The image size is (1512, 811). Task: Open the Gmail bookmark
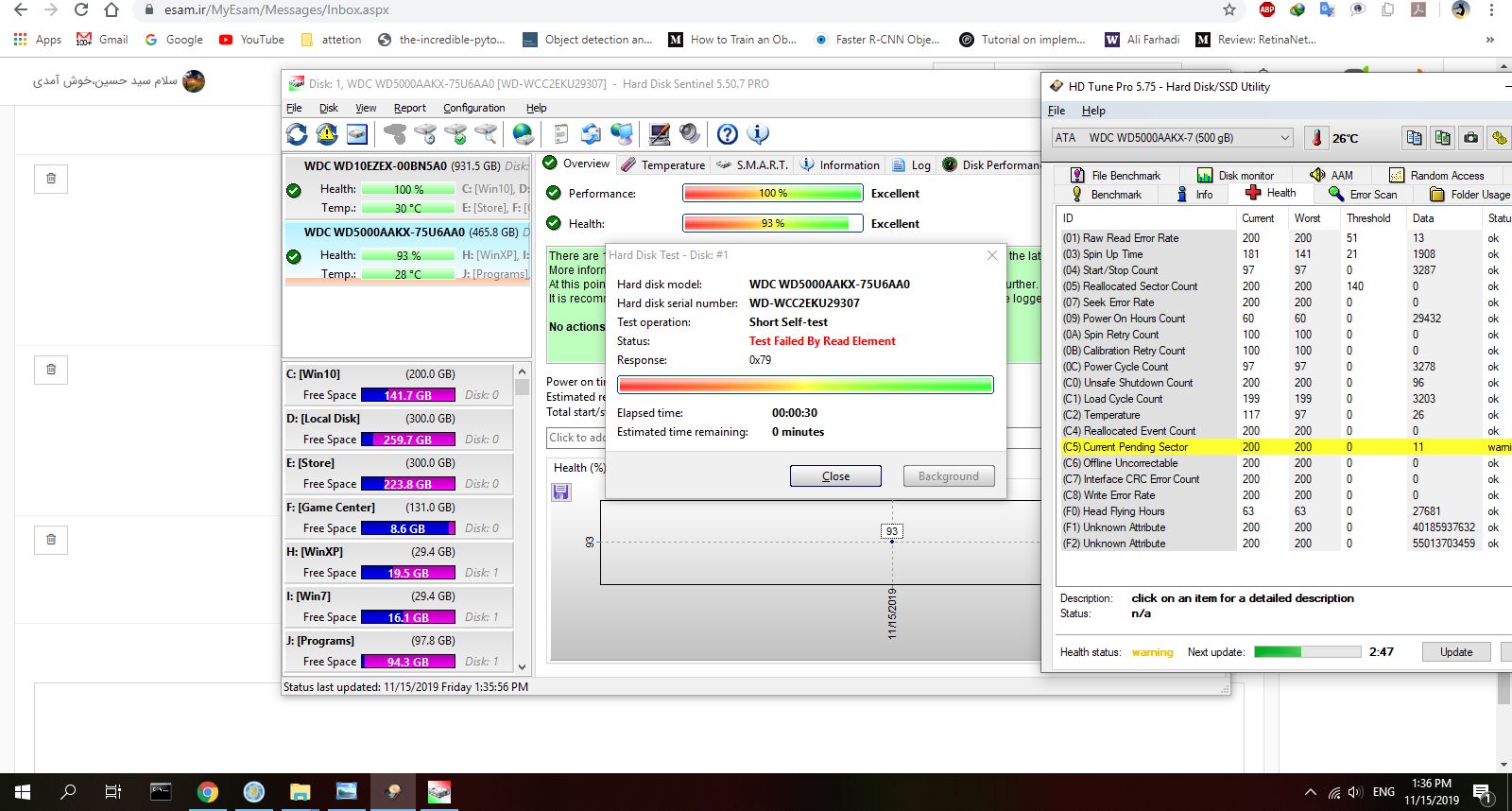click(102, 40)
